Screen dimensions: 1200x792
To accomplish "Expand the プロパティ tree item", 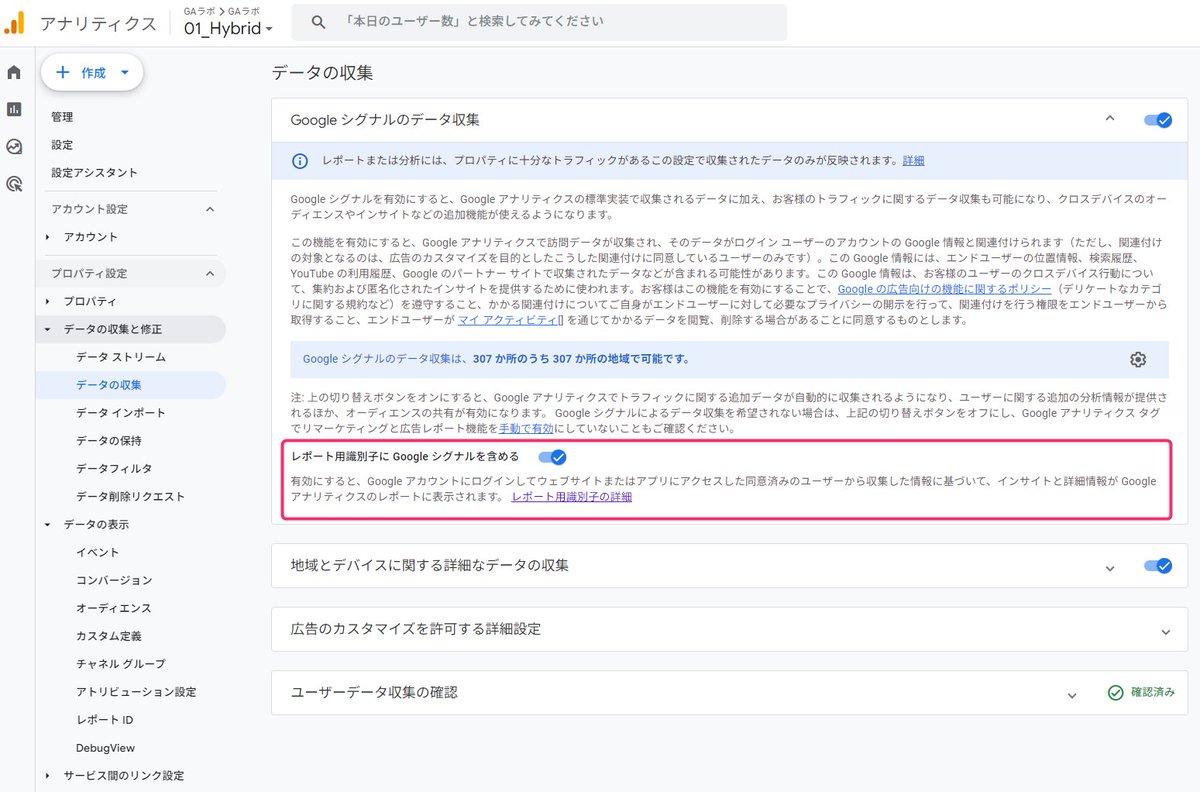I will tap(48, 301).
